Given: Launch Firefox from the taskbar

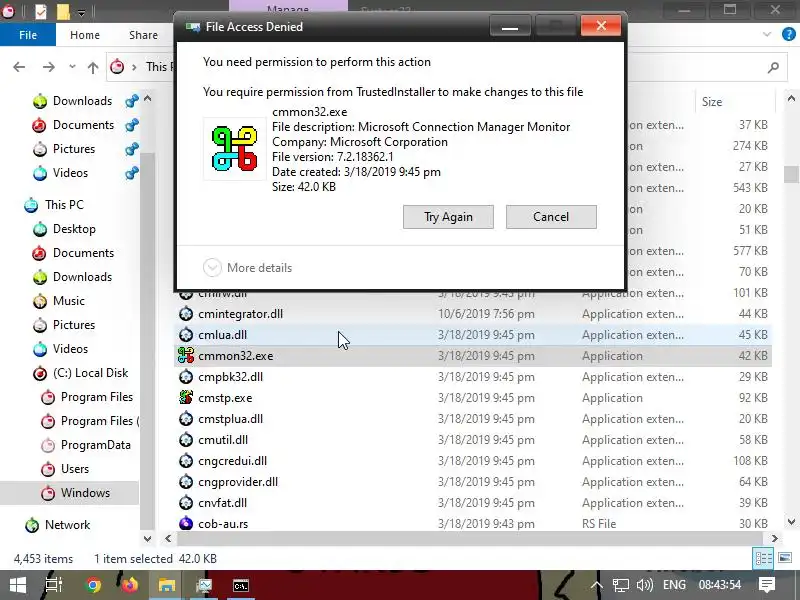Looking at the screenshot, I should [130, 585].
